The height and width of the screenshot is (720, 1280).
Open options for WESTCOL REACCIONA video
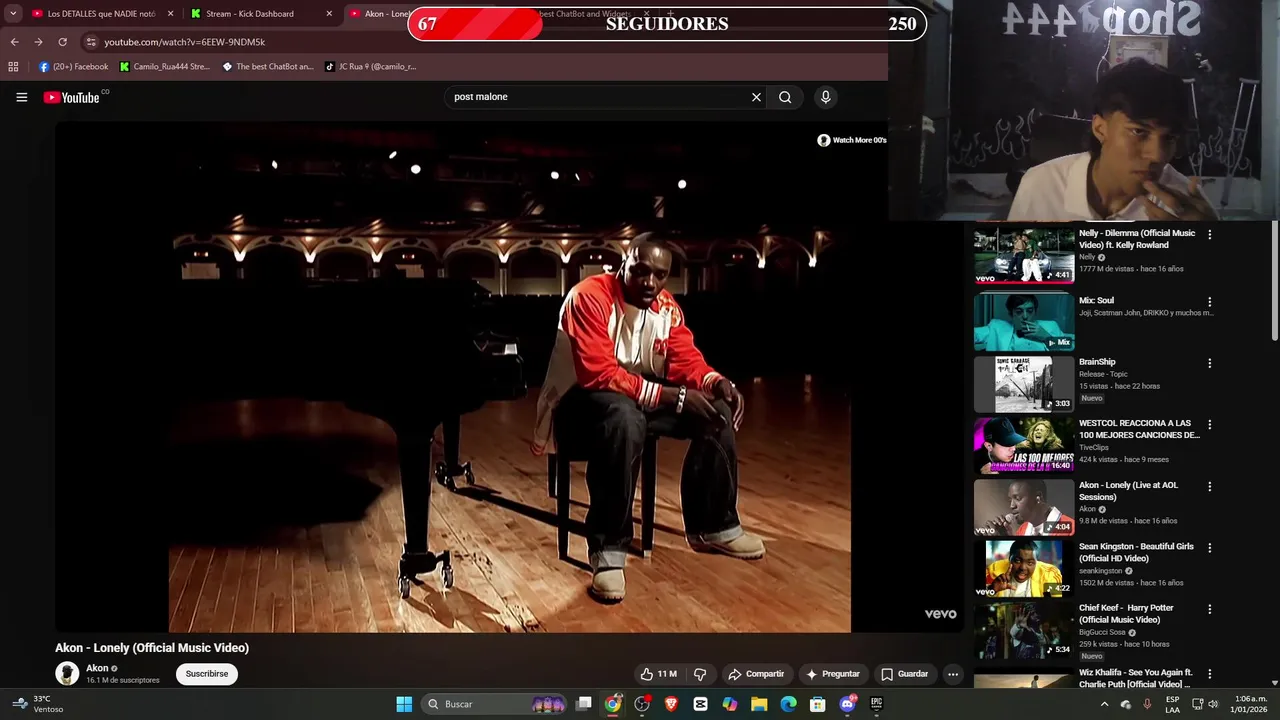click(x=1209, y=425)
